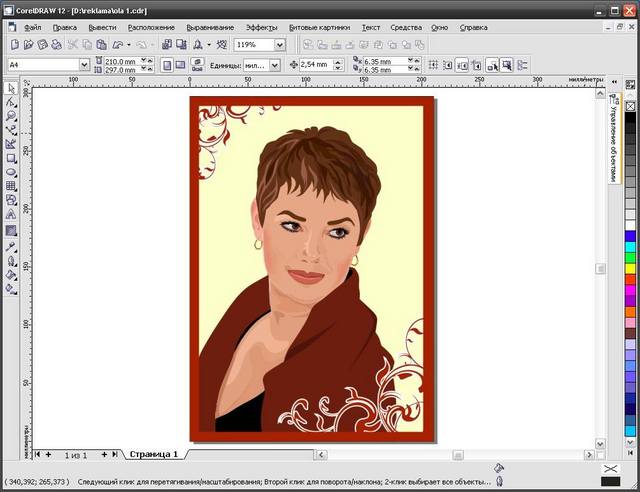
Task: Open the Edit menu (Правка)
Action: tap(64, 28)
